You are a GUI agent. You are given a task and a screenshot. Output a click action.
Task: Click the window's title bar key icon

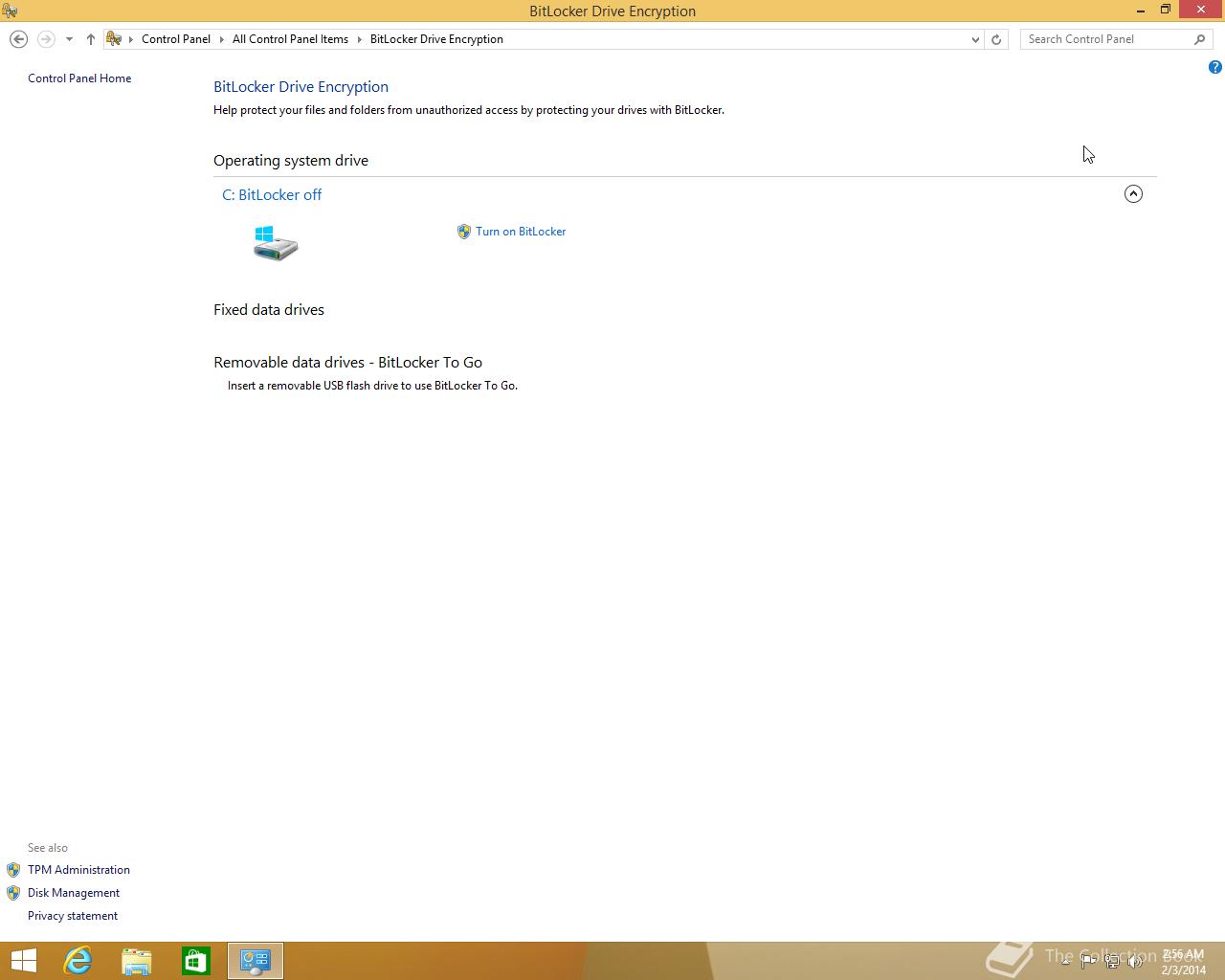click(x=10, y=11)
